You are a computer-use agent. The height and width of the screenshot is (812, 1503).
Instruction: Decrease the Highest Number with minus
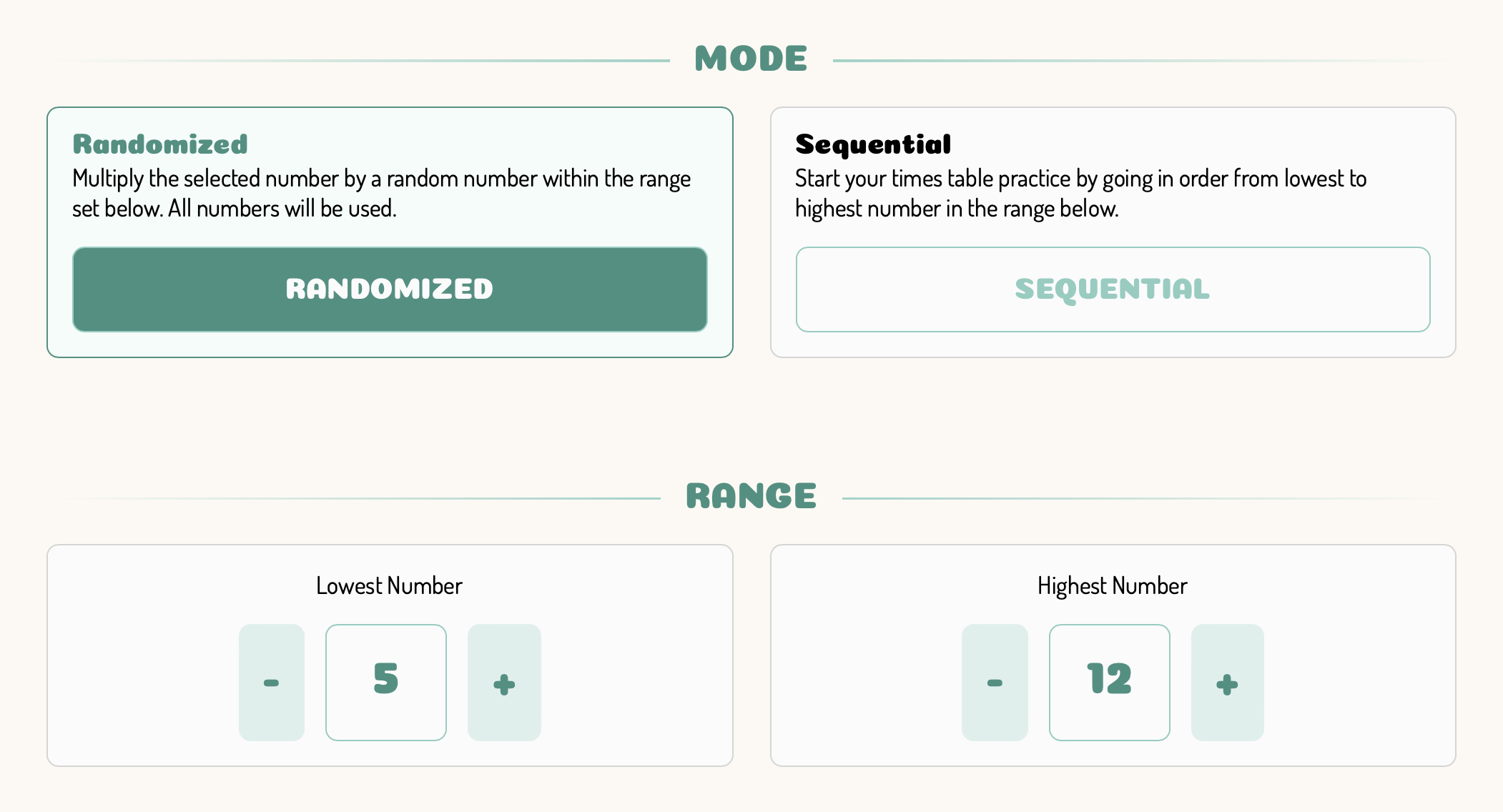[995, 683]
